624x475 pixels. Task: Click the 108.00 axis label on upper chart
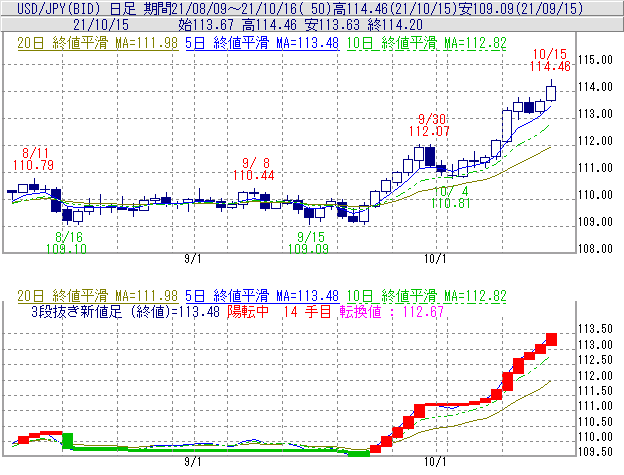click(x=595, y=249)
